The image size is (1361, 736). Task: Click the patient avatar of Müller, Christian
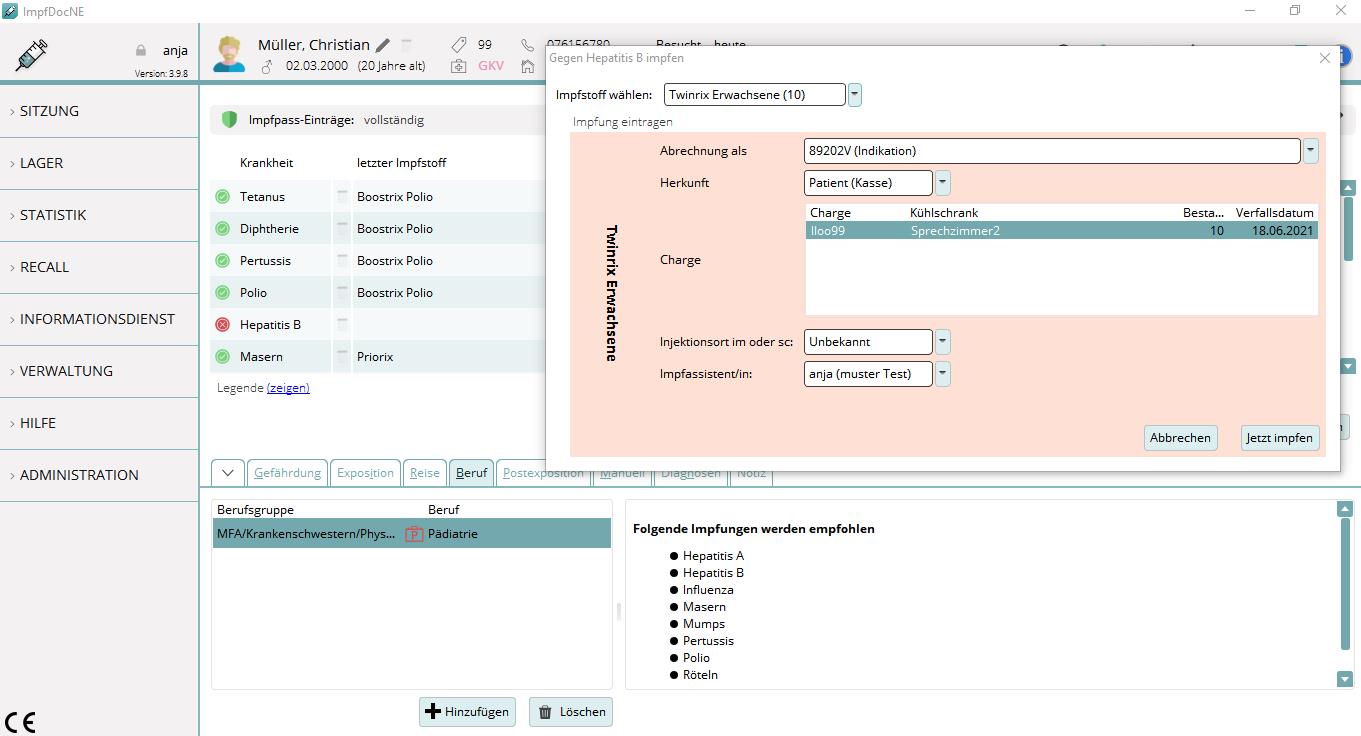229,54
